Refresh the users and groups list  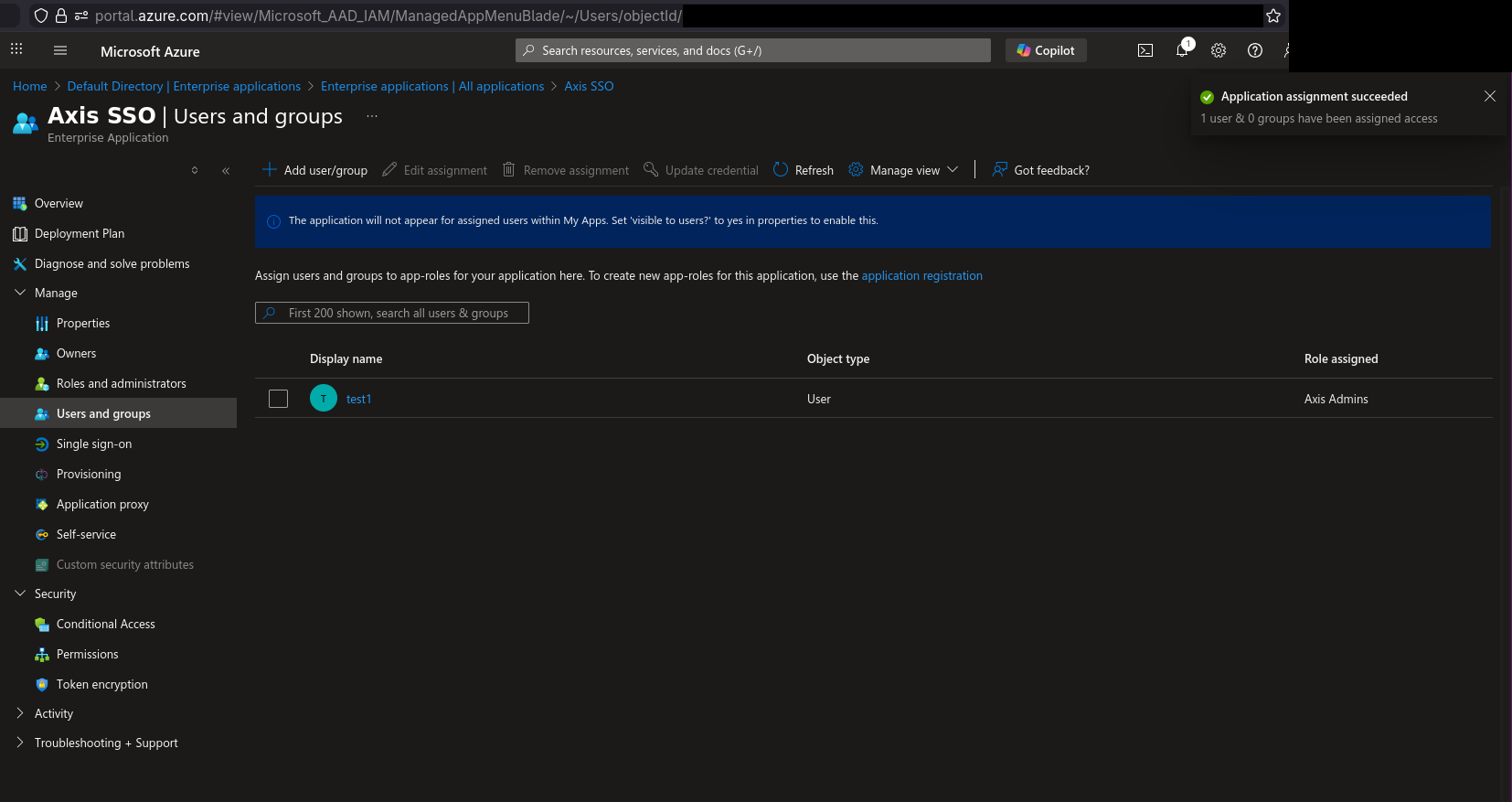pos(804,170)
